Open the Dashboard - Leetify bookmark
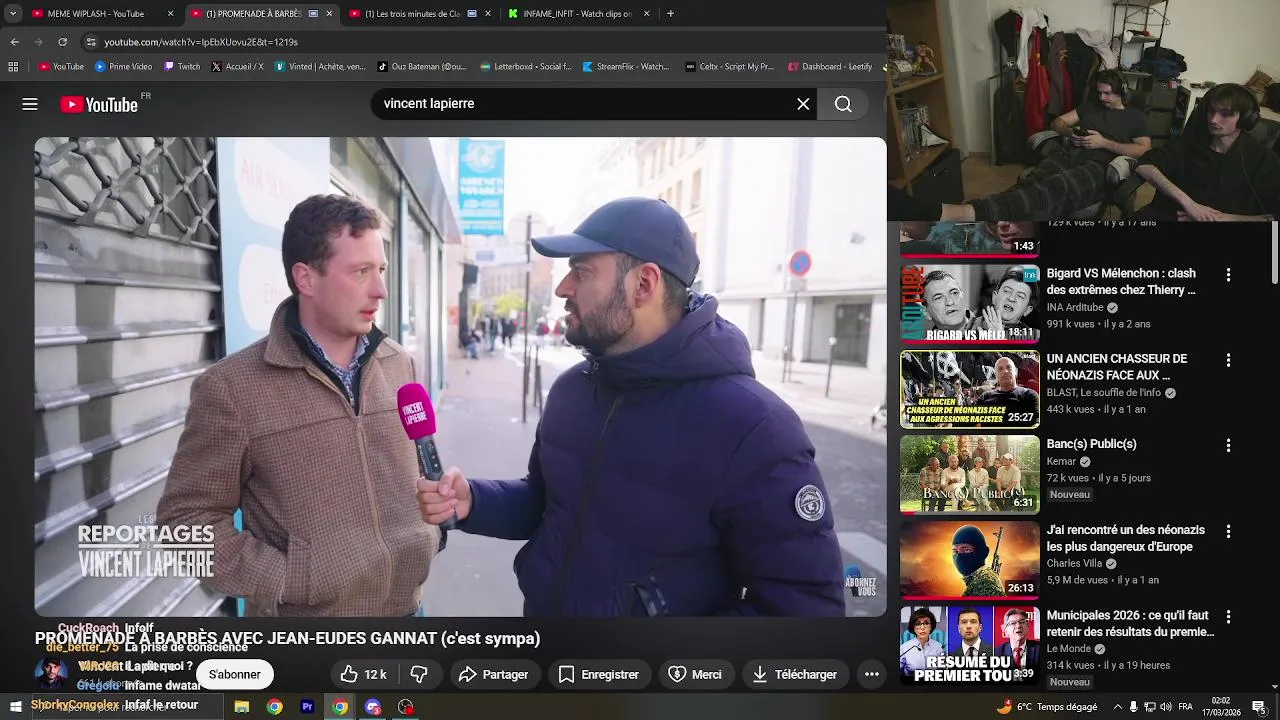Viewport: 1280px width, 720px height. tap(830, 67)
